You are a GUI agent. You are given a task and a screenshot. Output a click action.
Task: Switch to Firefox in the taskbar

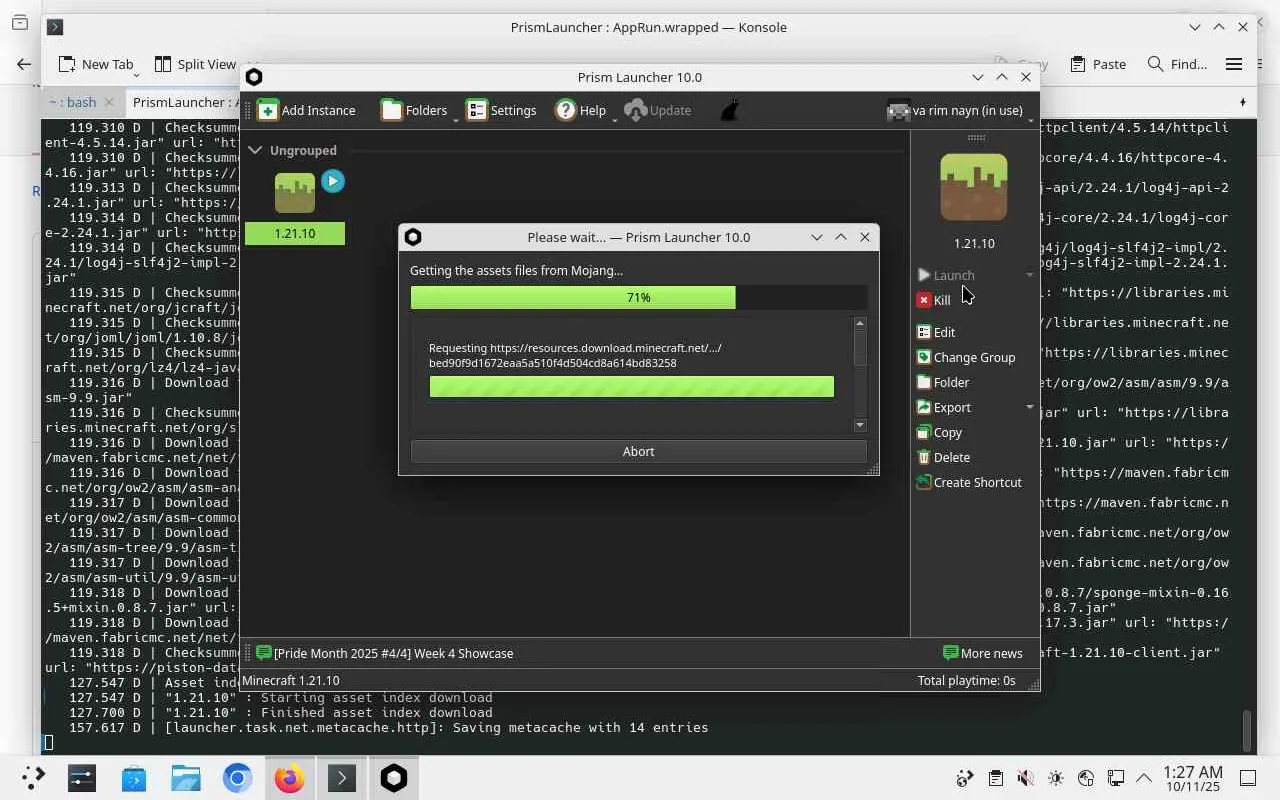[x=290, y=778]
